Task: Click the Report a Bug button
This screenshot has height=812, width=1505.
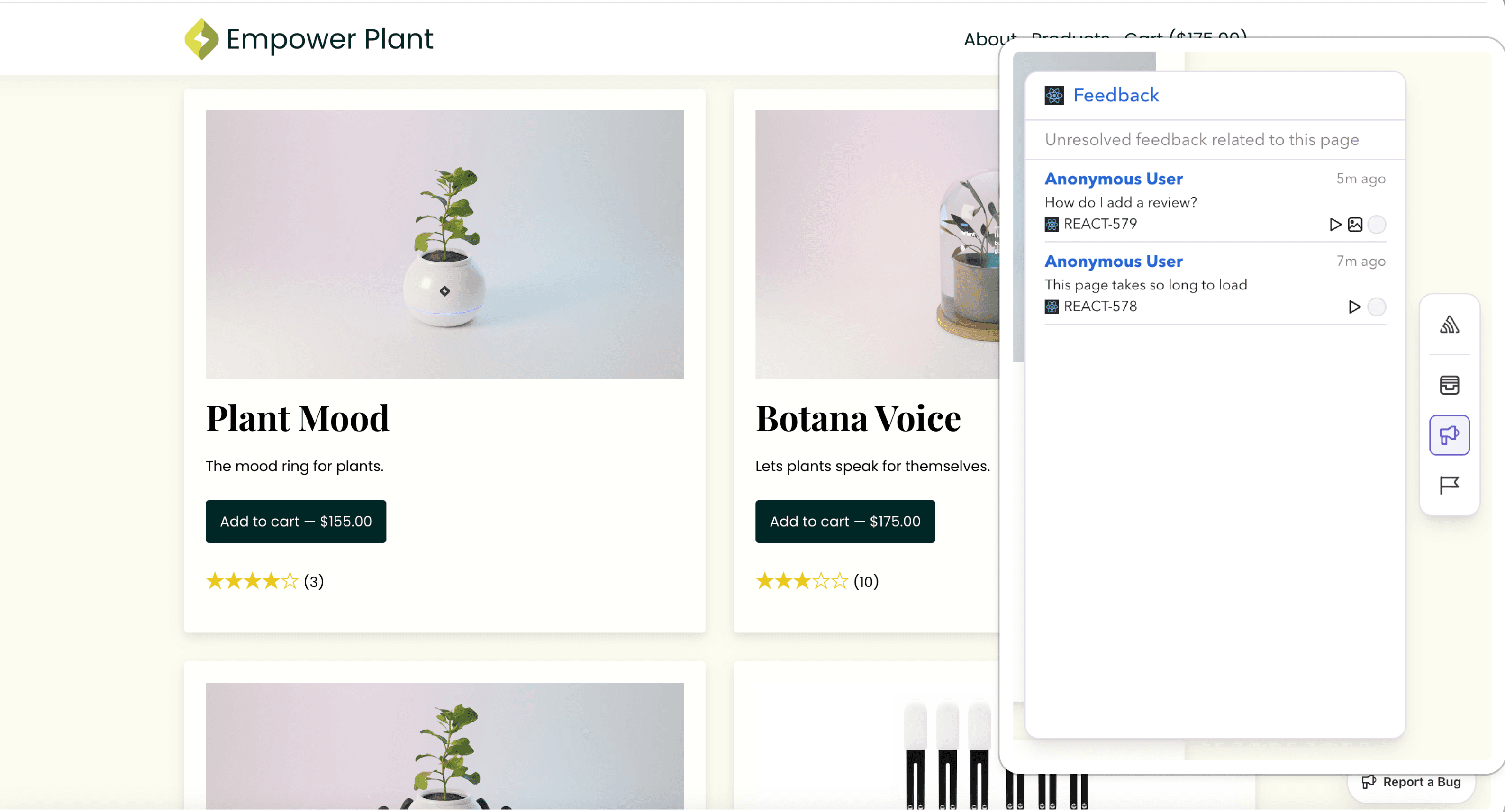Action: click(1412, 781)
